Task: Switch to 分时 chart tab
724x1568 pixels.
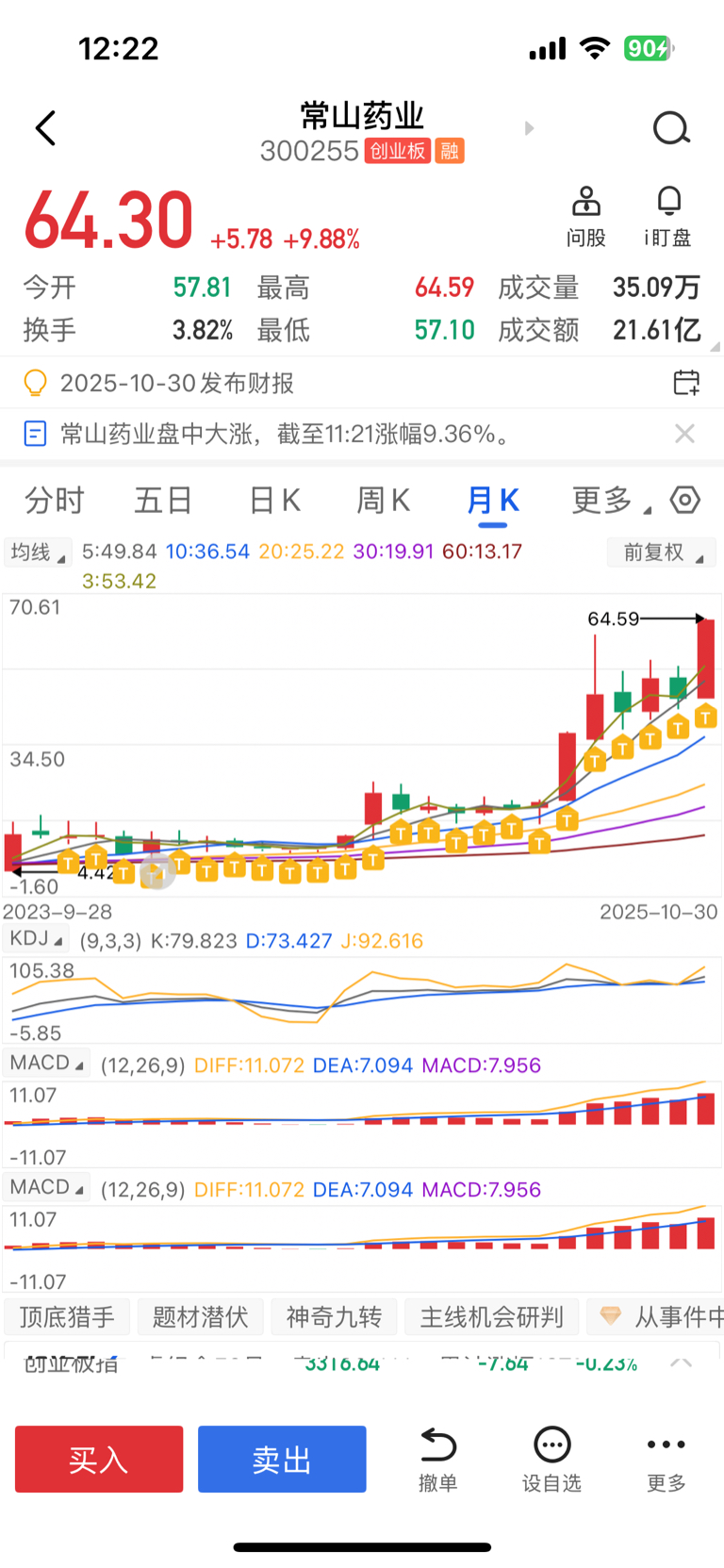Action: 55,500
